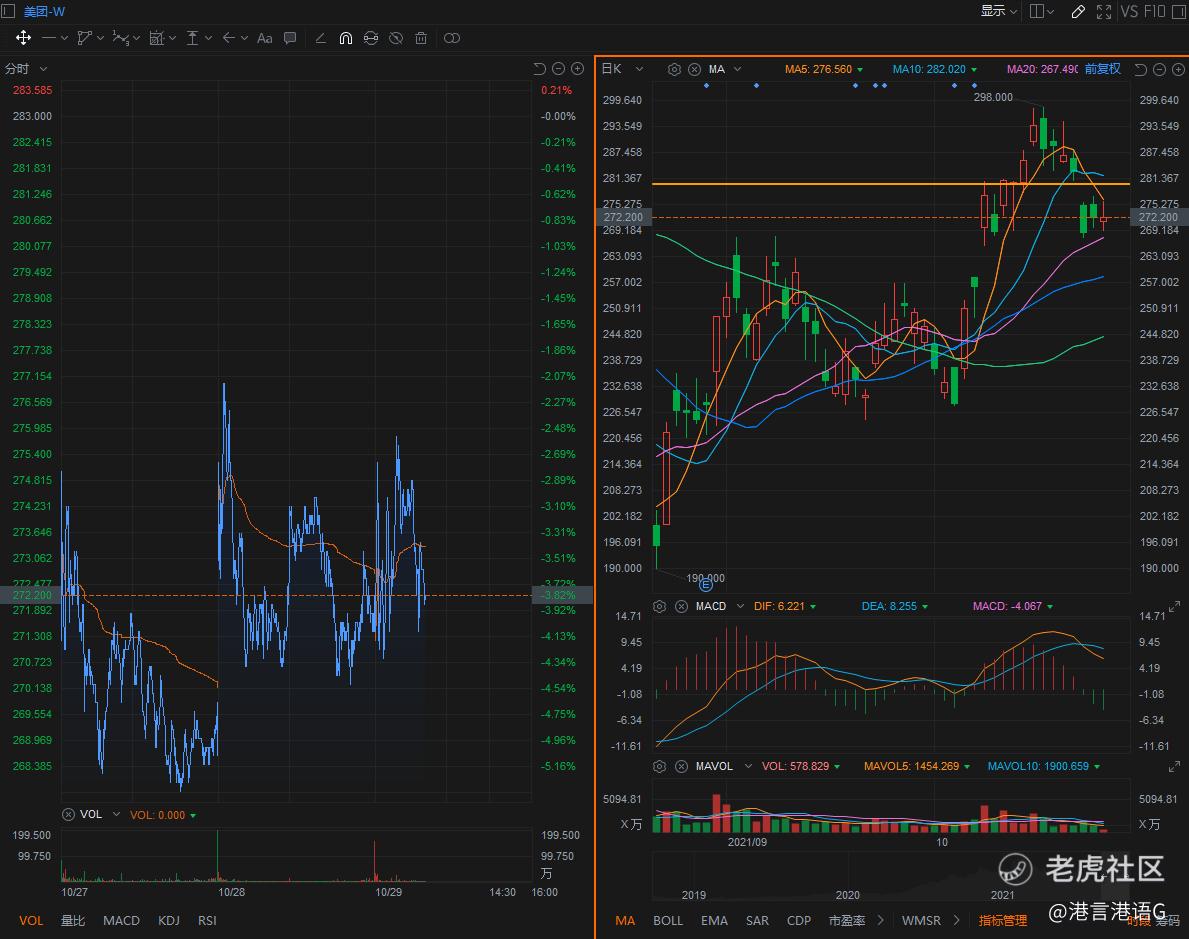The height and width of the screenshot is (939, 1189).
Task: Click the trash icon to delete drawings
Action: 421,38
